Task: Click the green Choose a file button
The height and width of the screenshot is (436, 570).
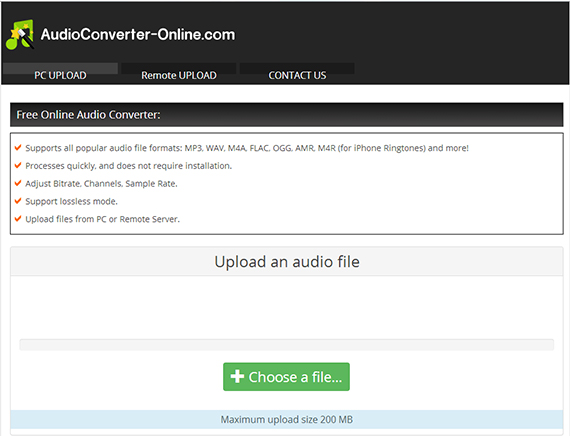Action: click(x=286, y=377)
